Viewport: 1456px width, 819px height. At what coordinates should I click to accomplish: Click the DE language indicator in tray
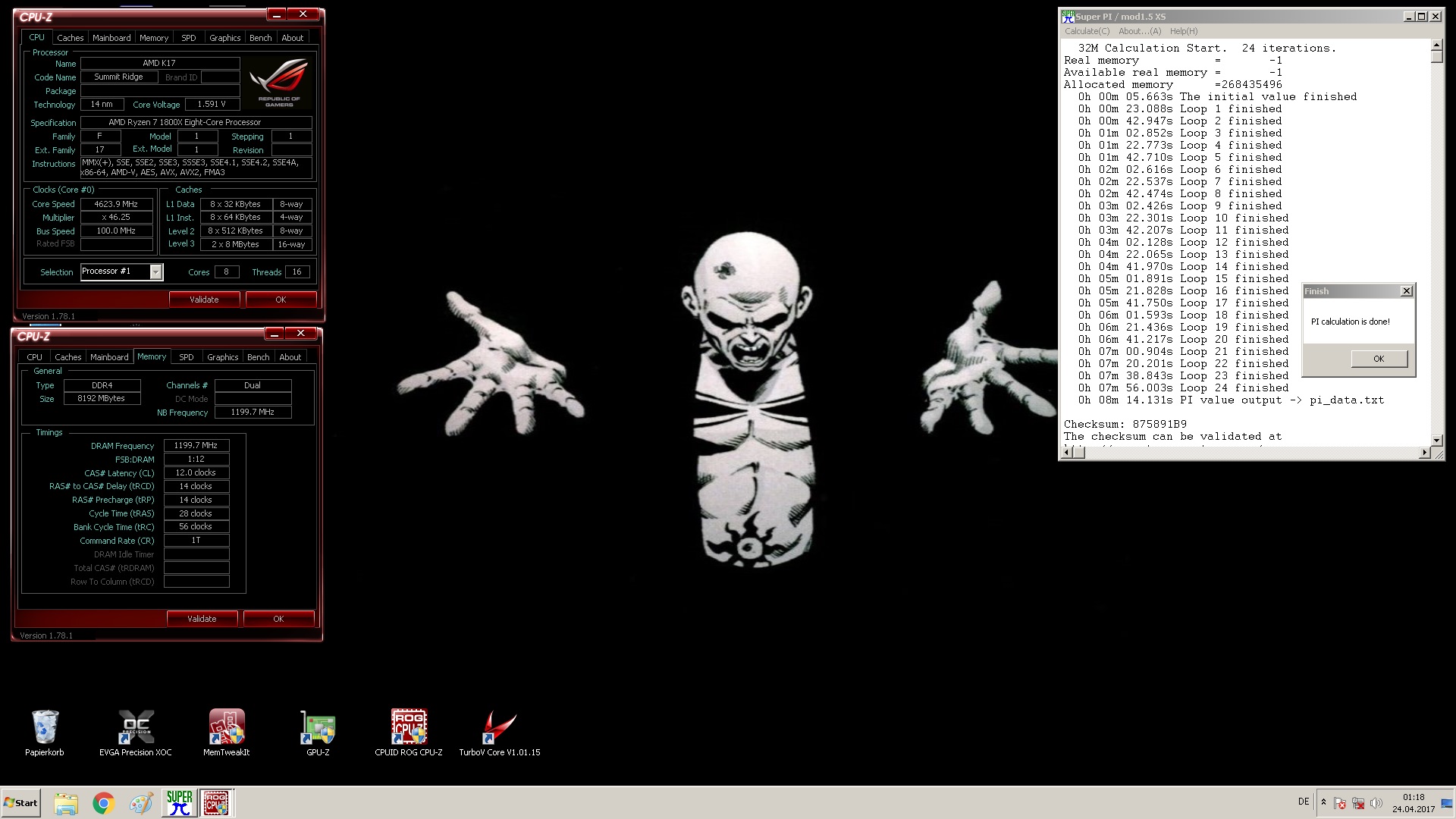pyautogui.click(x=1304, y=802)
